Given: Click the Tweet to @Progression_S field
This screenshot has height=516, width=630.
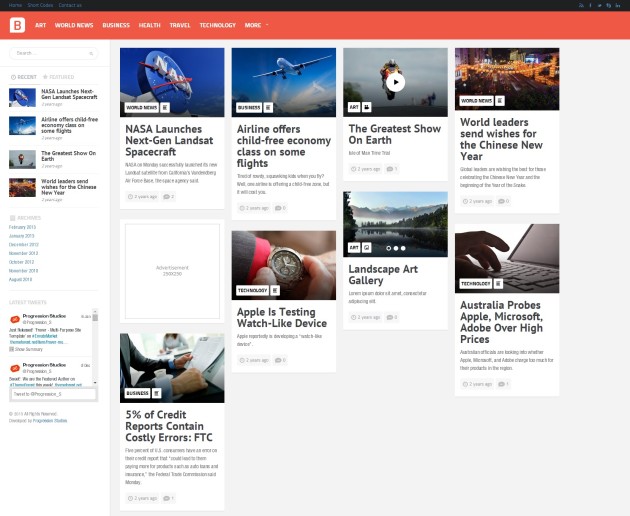Looking at the screenshot, I should 53,394.
